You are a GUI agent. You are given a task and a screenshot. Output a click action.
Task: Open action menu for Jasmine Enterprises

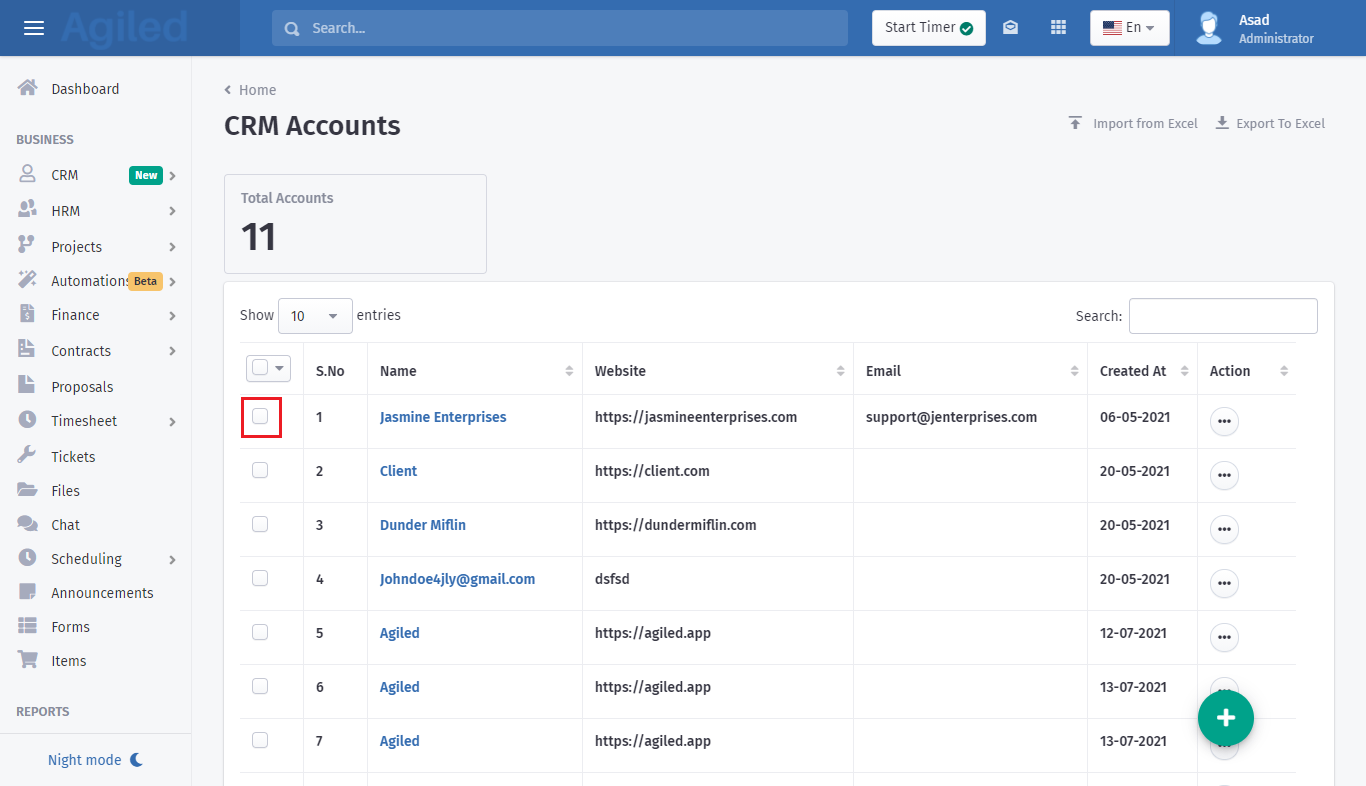click(1224, 422)
